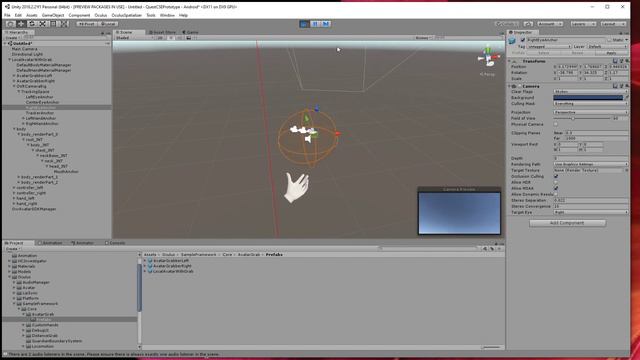Enable Allow Dynamic Resolution checkbox
The image size is (640, 360).
556,194
